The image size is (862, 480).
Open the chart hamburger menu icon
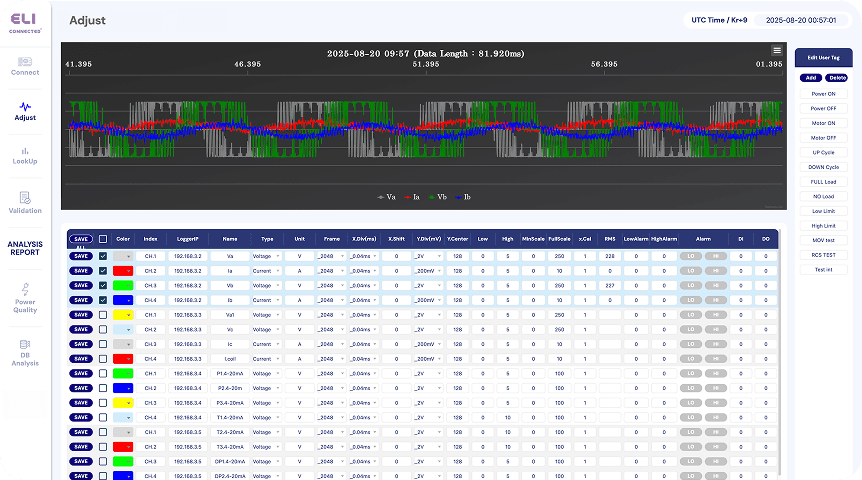777,50
